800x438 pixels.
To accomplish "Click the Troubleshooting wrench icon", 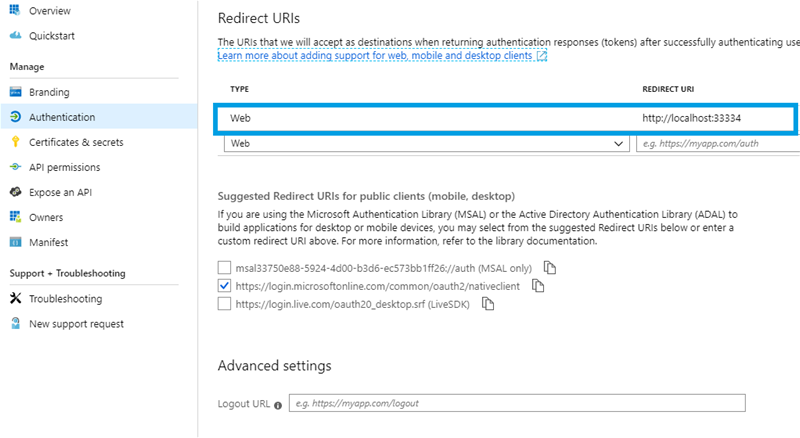I will coord(15,299).
